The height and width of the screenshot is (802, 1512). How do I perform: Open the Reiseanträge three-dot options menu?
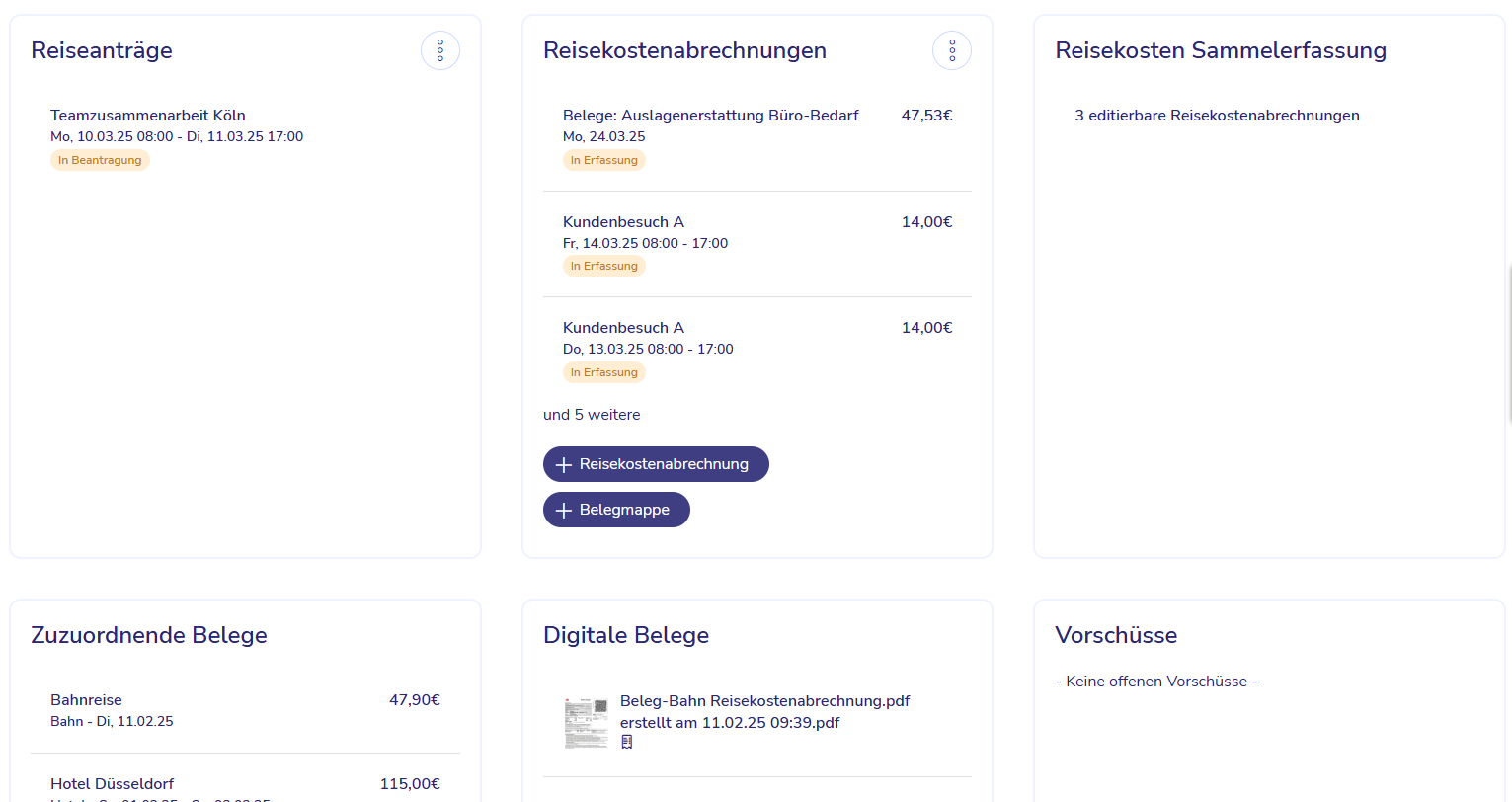pyautogui.click(x=440, y=50)
